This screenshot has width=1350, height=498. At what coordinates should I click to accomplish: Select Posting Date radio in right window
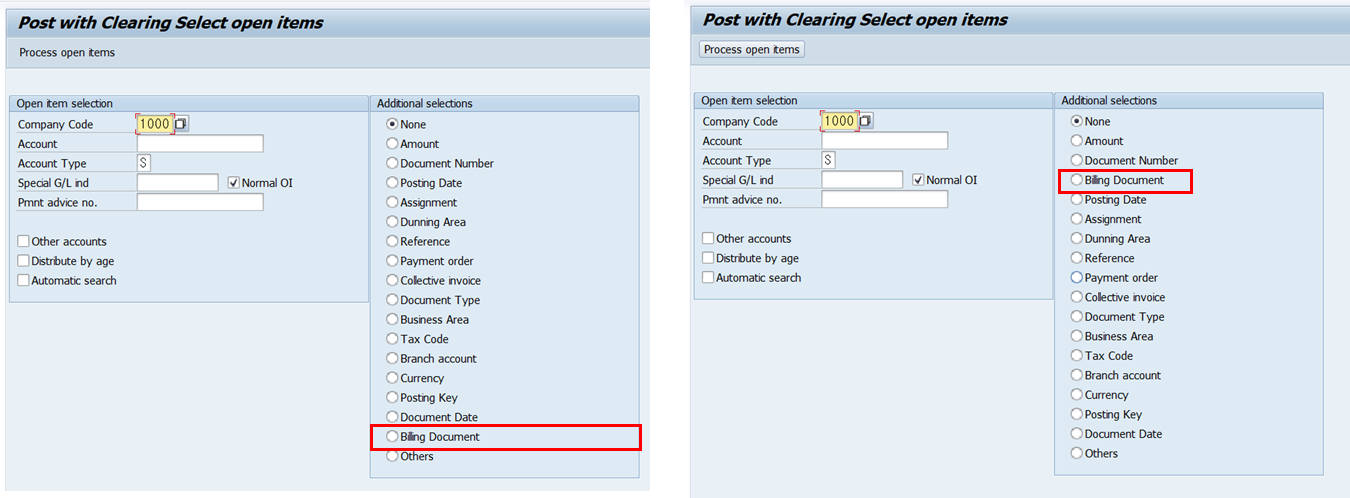point(1076,200)
